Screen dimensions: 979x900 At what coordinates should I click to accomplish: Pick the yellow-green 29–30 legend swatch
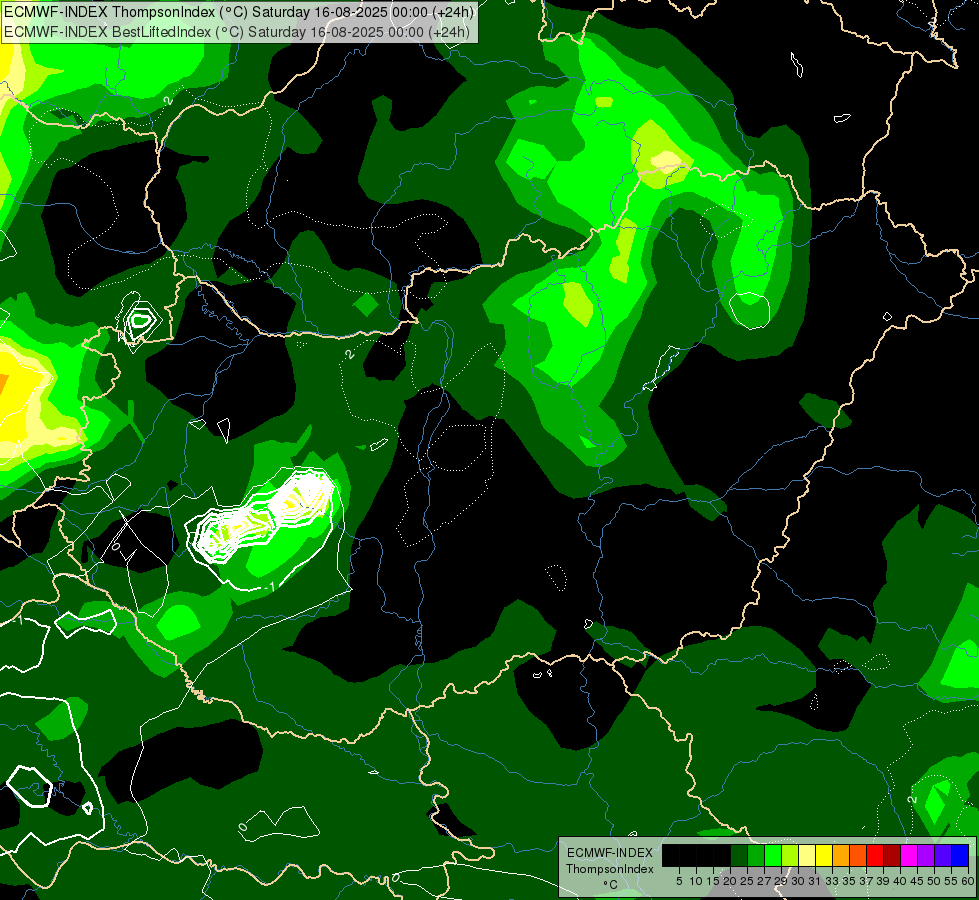pyautogui.click(x=790, y=855)
